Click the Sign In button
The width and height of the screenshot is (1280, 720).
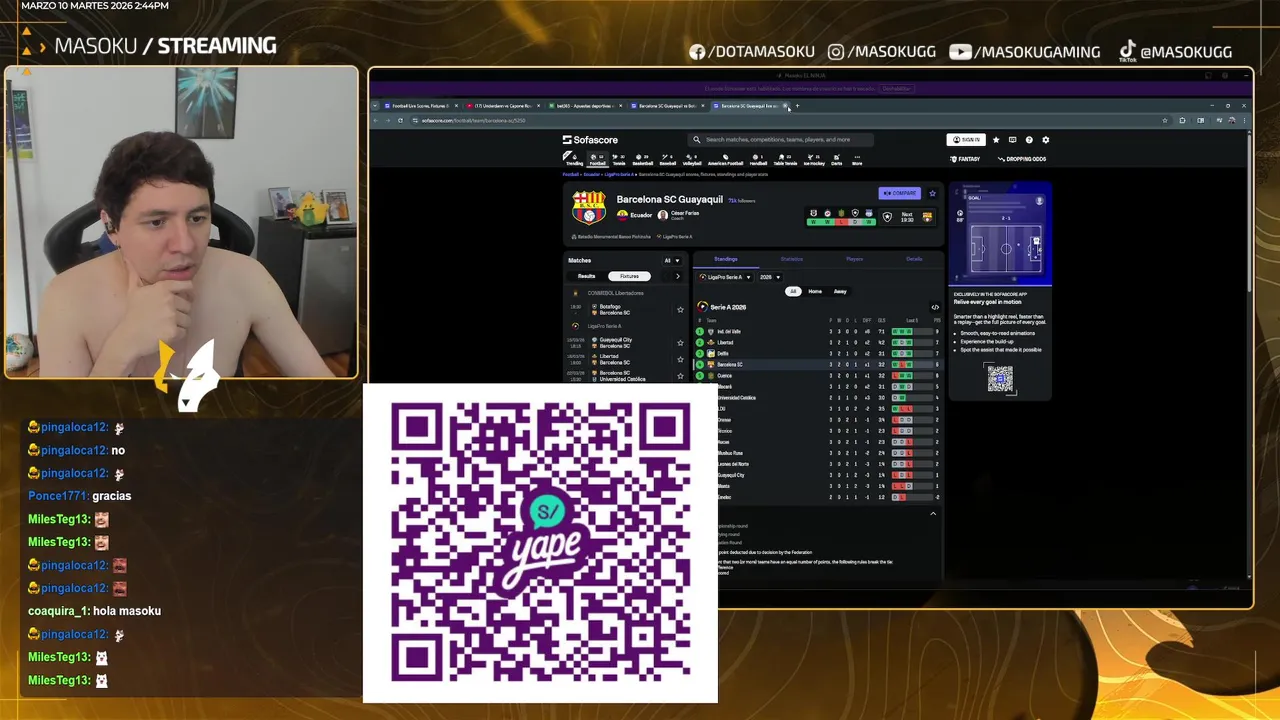coord(966,140)
